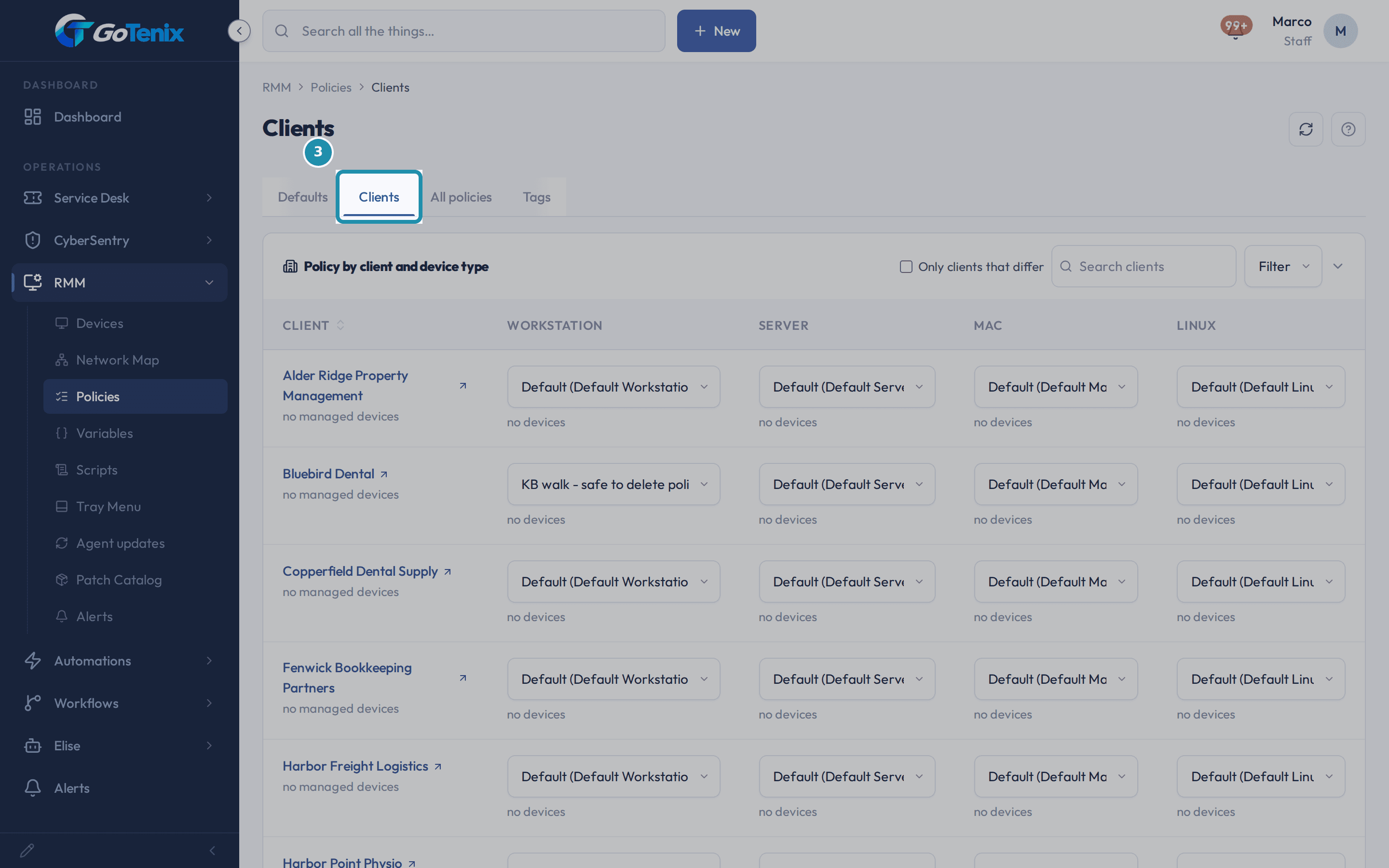Expand Service Desk menu

pyautogui.click(x=120, y=198)
